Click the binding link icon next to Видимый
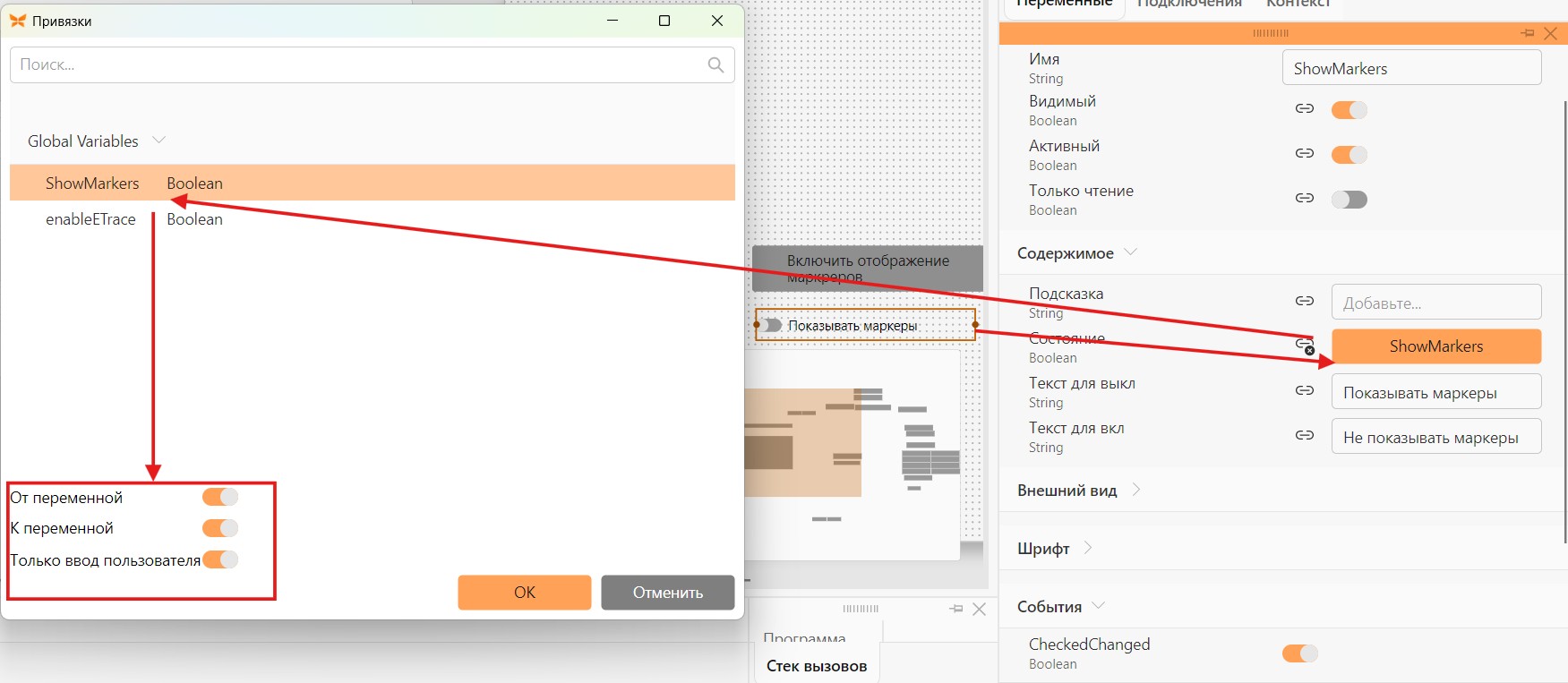This screenshot has width=1568, height=683. coord(1305,108)
